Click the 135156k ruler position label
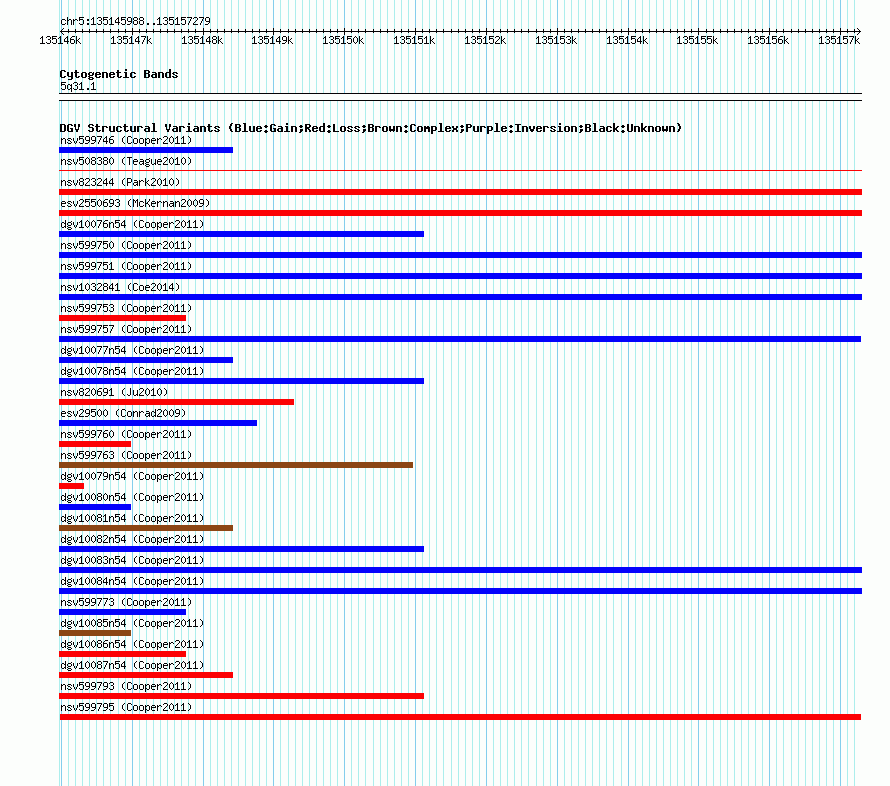This screenshot has width=890, height=786. pos(768,40)
